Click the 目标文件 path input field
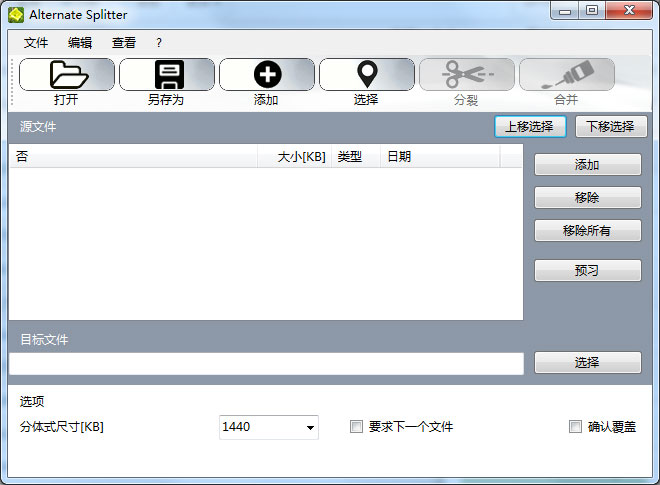The width and height of the screenshot is (660, 485). click(266, 364)
